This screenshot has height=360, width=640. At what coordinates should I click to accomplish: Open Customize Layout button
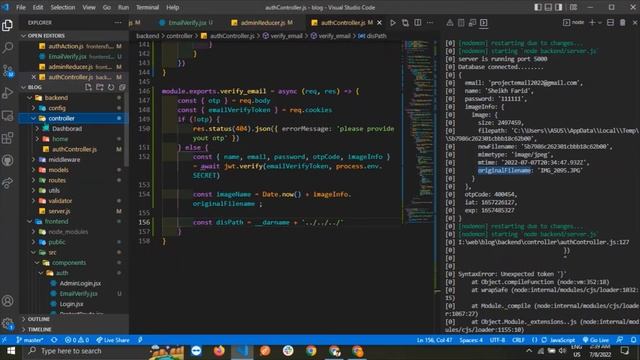pos(573,7)
